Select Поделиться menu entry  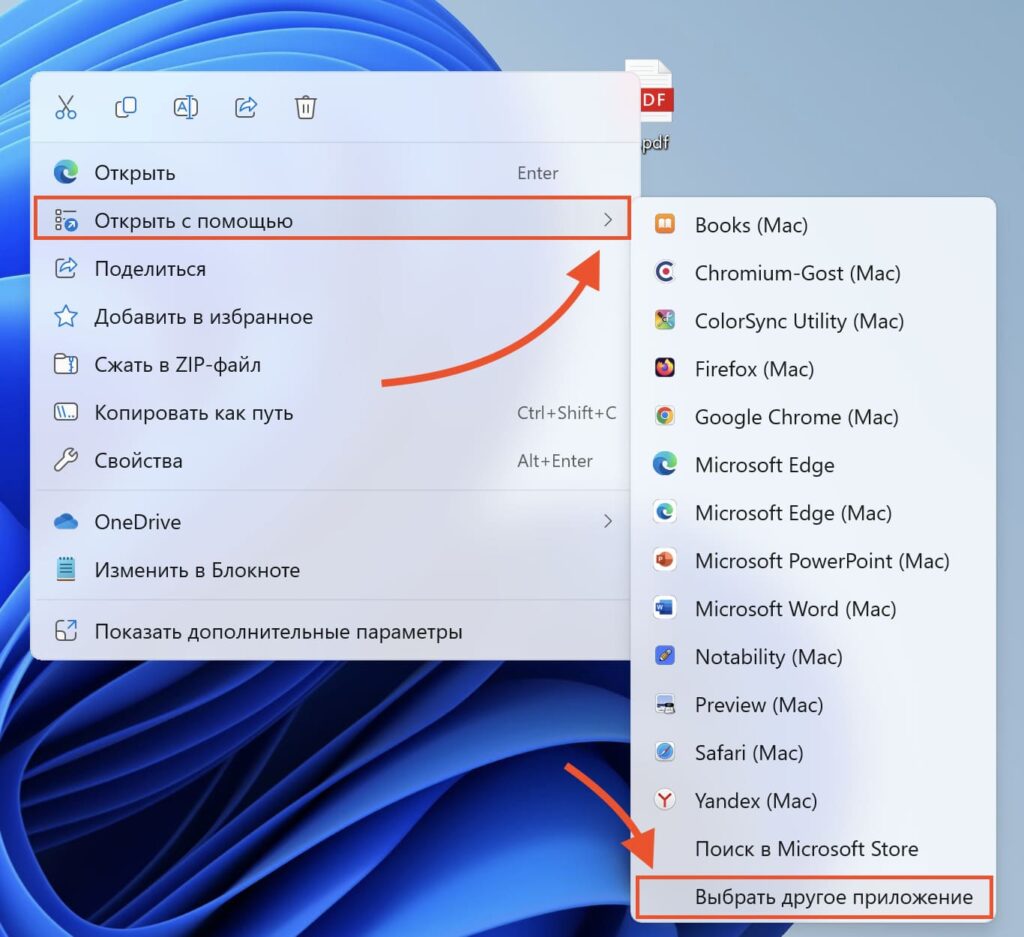coord(331,269)
